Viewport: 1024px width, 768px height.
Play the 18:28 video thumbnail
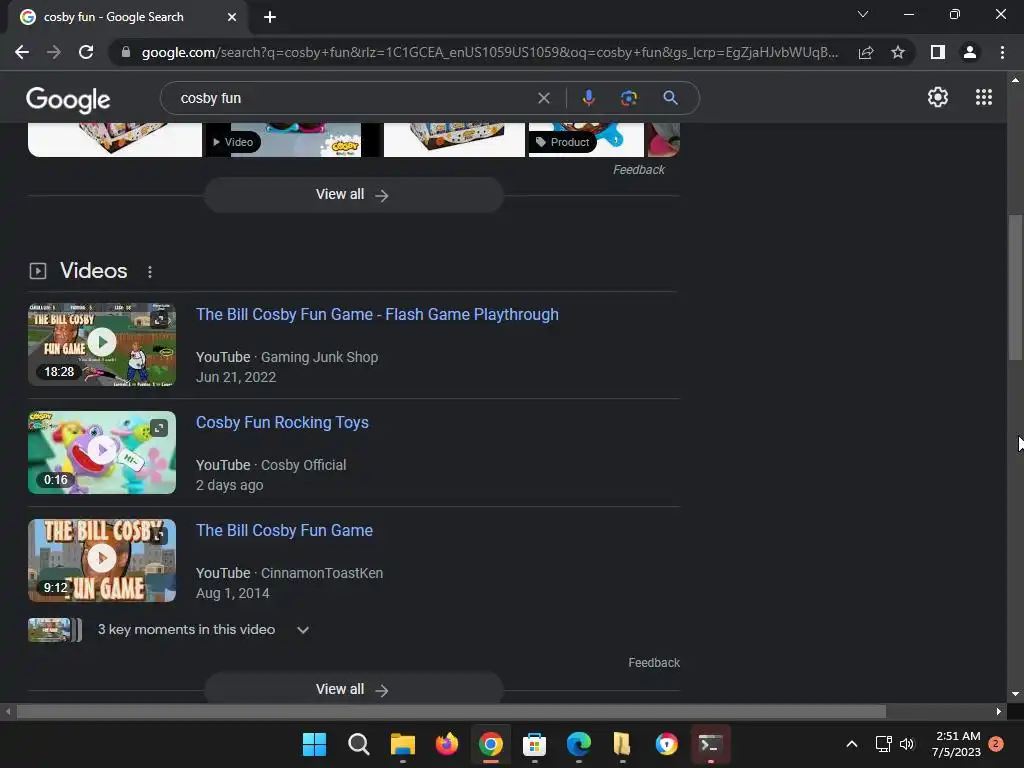point(102,344)
